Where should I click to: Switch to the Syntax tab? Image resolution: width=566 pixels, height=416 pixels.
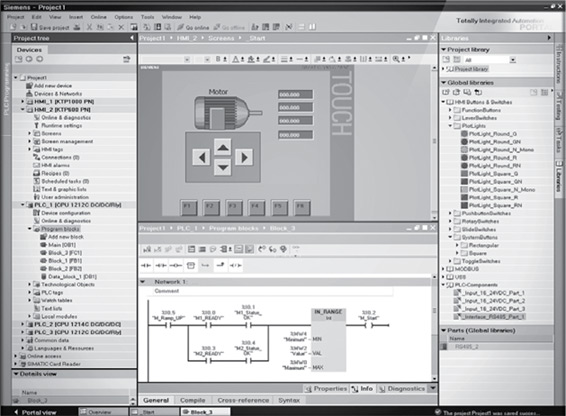[x=289, y=400]
